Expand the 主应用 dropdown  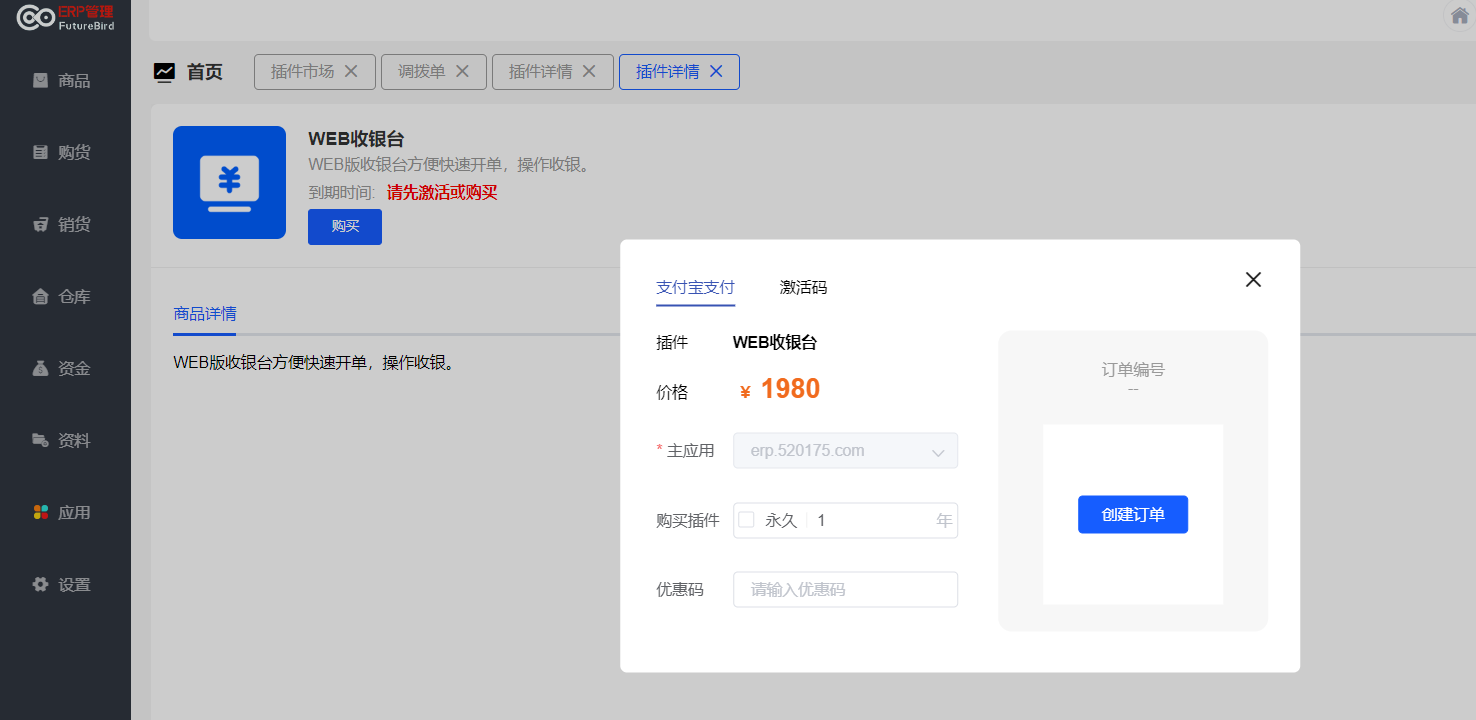coord(845,451)
